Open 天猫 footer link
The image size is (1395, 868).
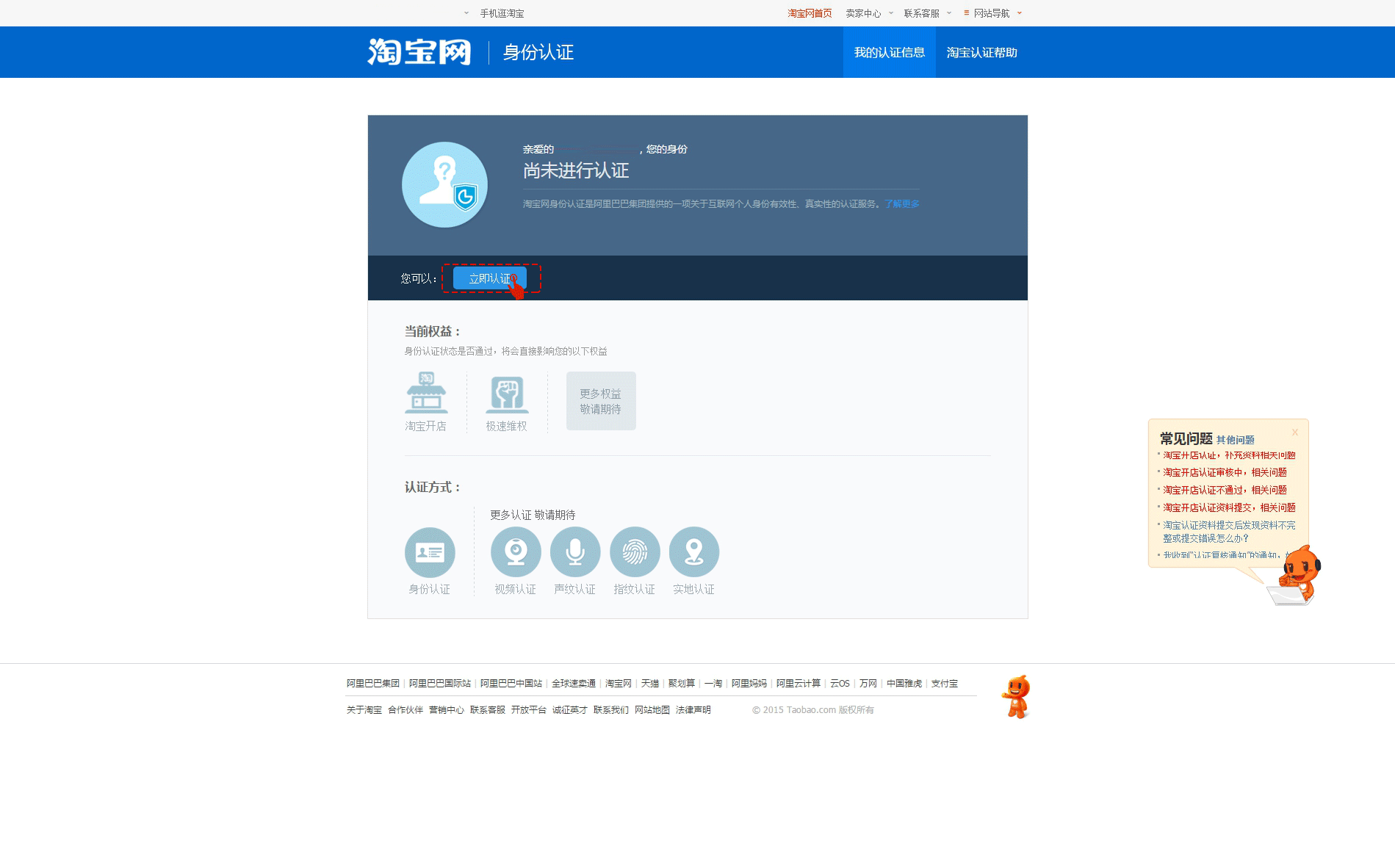click(650, 683)
